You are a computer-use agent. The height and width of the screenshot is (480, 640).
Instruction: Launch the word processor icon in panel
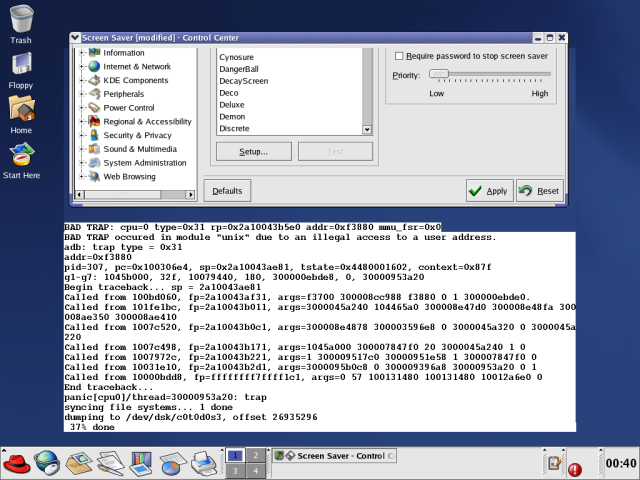tap(111, 463)
